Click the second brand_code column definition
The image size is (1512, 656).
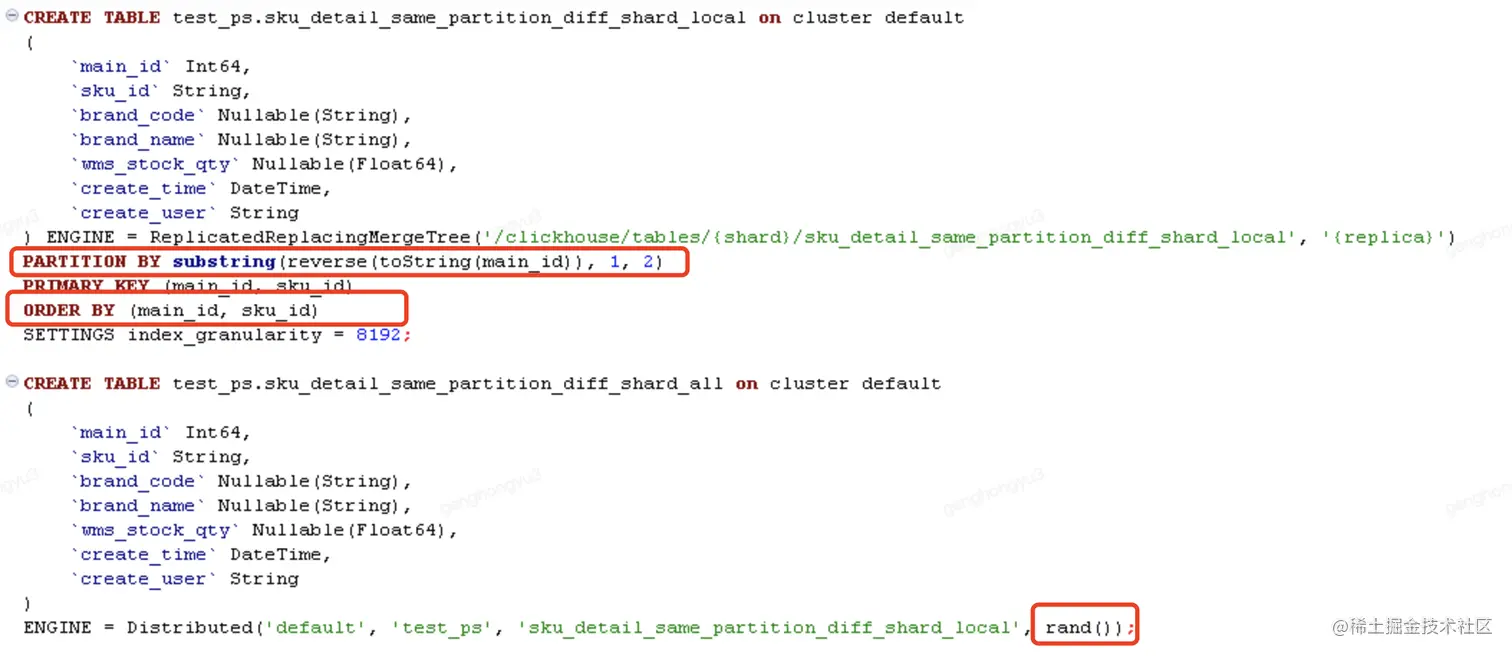(x=241, y=481)
